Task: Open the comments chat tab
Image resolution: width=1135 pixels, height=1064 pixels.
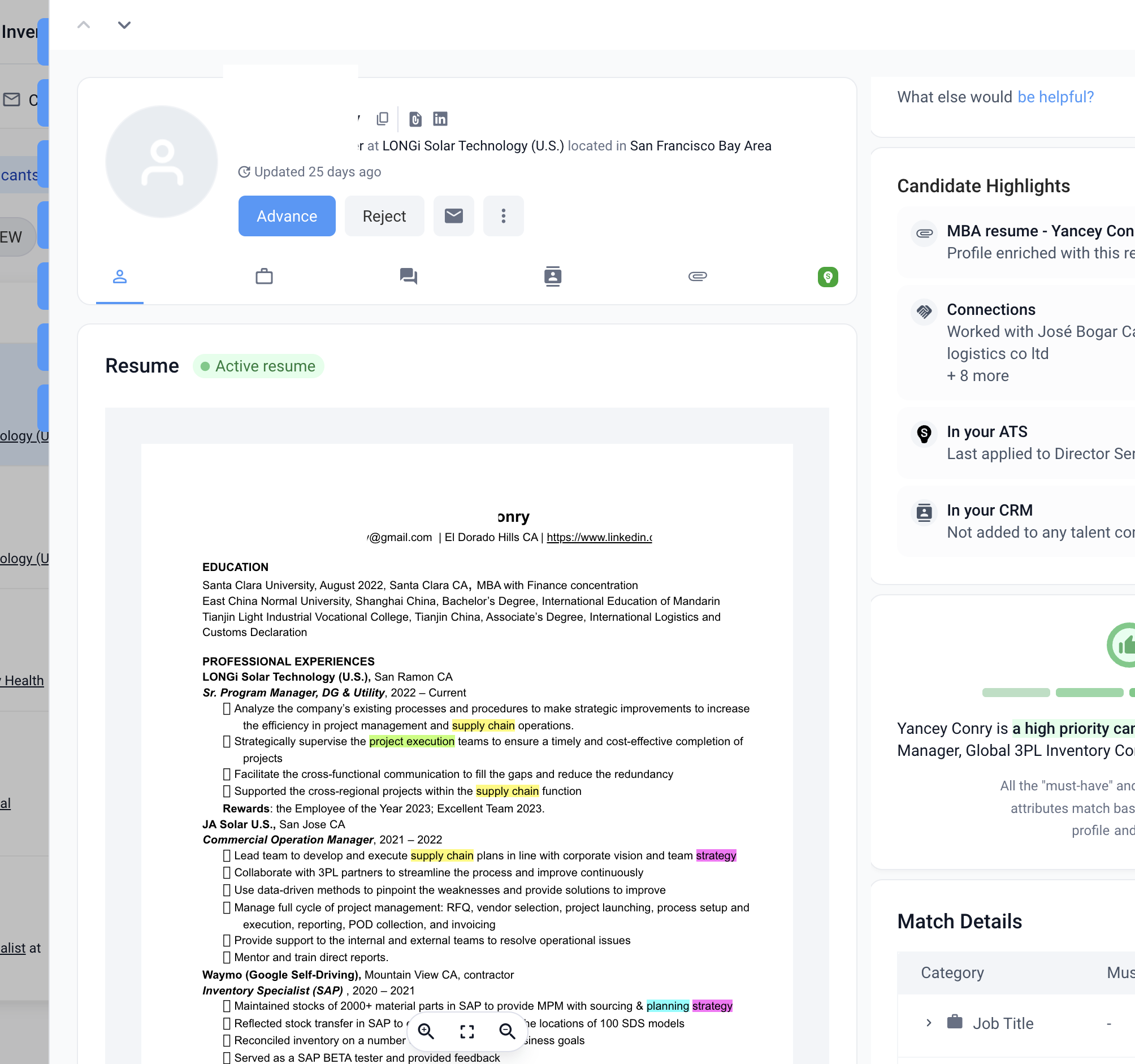Action: (x=409, y=277)
